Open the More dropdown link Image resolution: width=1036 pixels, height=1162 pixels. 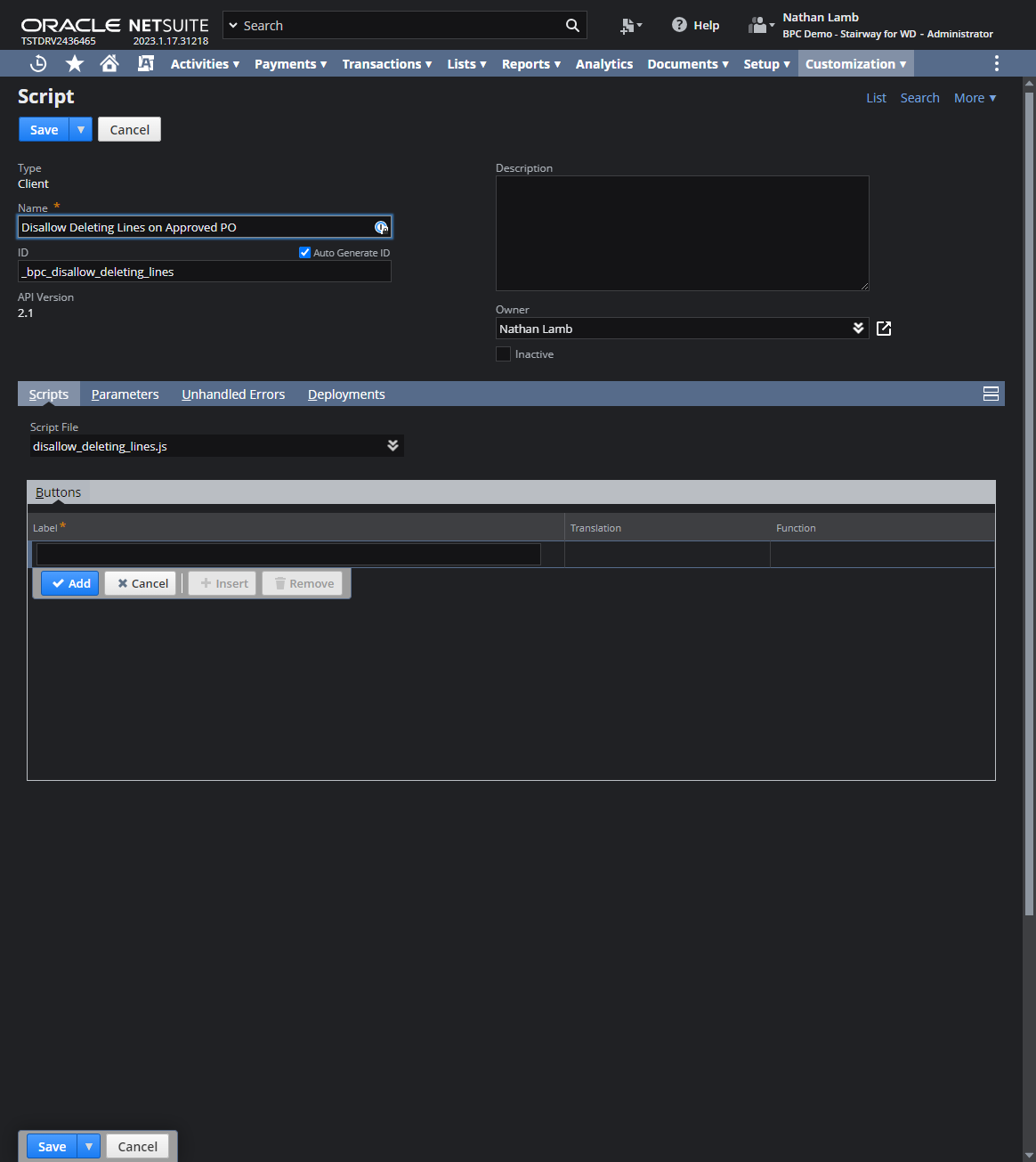[975, 98]
